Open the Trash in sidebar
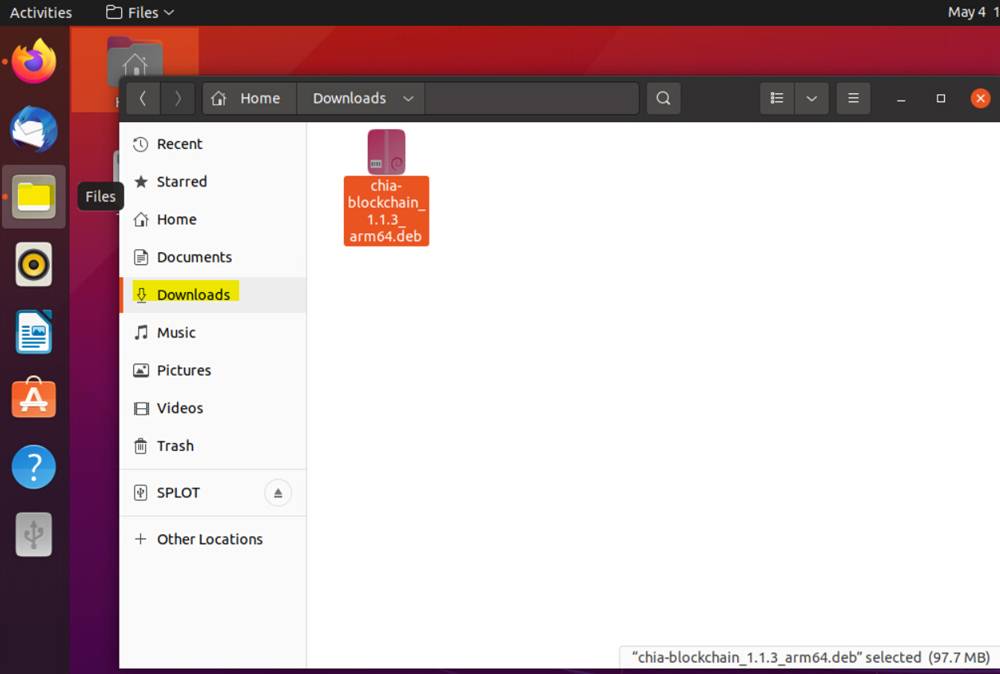Viewport: 1000px width, 674px height. (x=174, y=446)
